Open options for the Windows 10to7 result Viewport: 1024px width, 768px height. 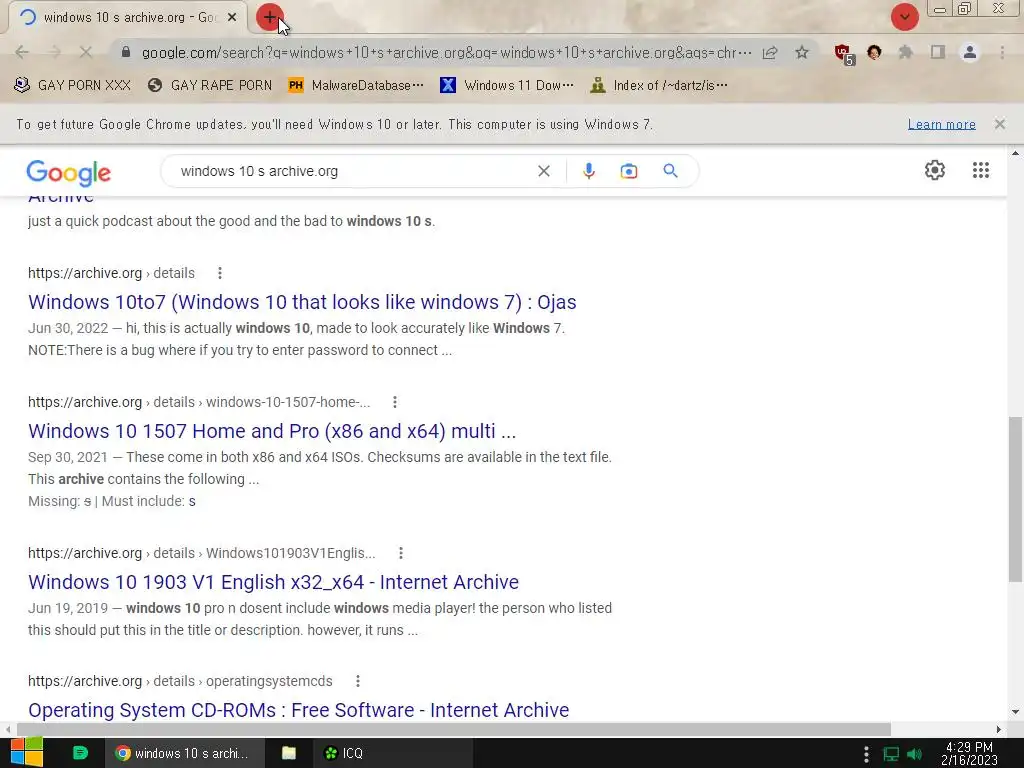pos(220,273)
